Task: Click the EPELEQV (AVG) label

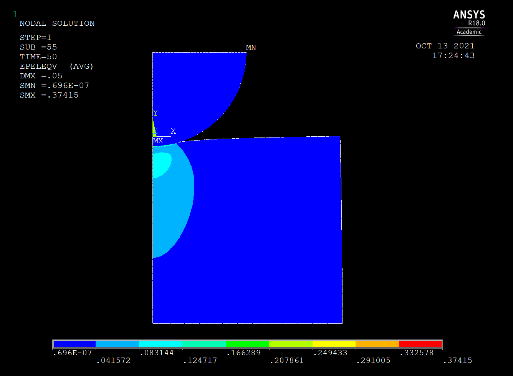Action: pyautogui.click(x=56, y=66)
